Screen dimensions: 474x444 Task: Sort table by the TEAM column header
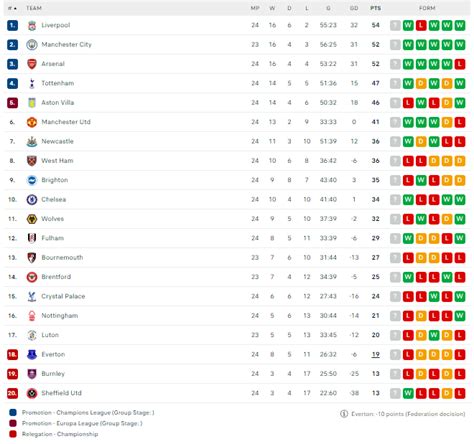point(34,8)
